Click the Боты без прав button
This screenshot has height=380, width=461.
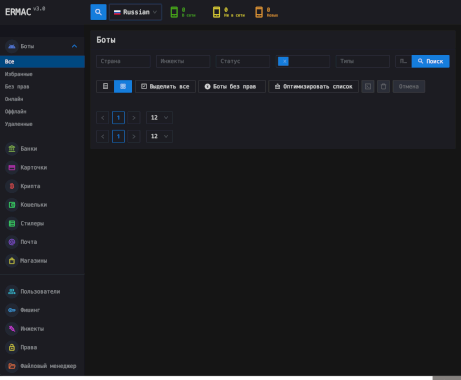[232, 86]
